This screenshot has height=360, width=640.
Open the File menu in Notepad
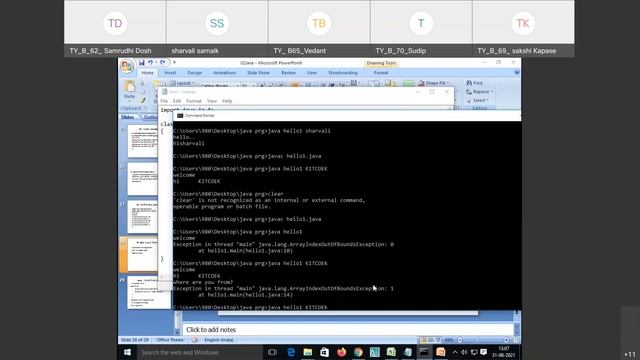(x=164, y=101)
